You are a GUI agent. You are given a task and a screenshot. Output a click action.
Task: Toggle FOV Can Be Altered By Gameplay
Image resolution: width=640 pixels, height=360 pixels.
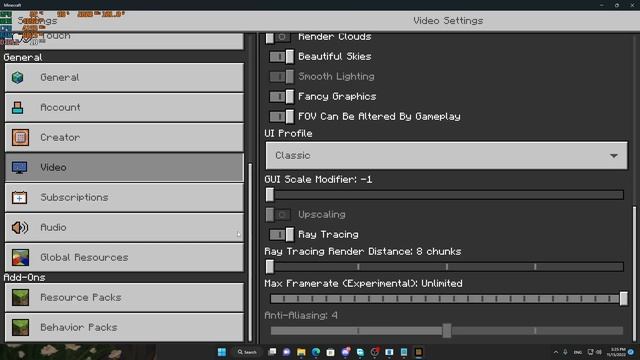pyautogui.click(x=281, y=116)
